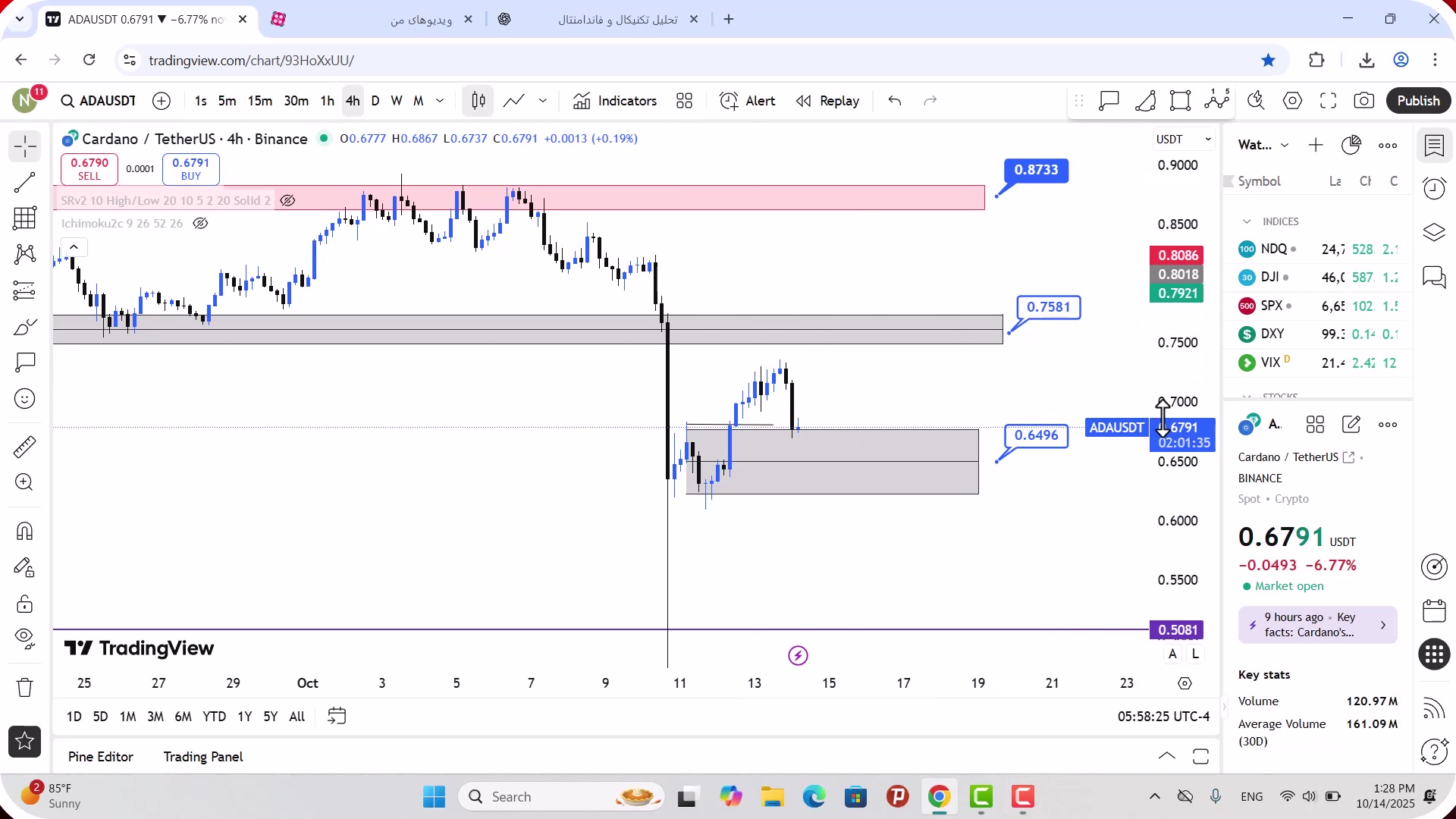This screenshot has width=1456, height=819.
Task: Select the YTD date range
Action: pyautogui.click(x=214, y=717)
